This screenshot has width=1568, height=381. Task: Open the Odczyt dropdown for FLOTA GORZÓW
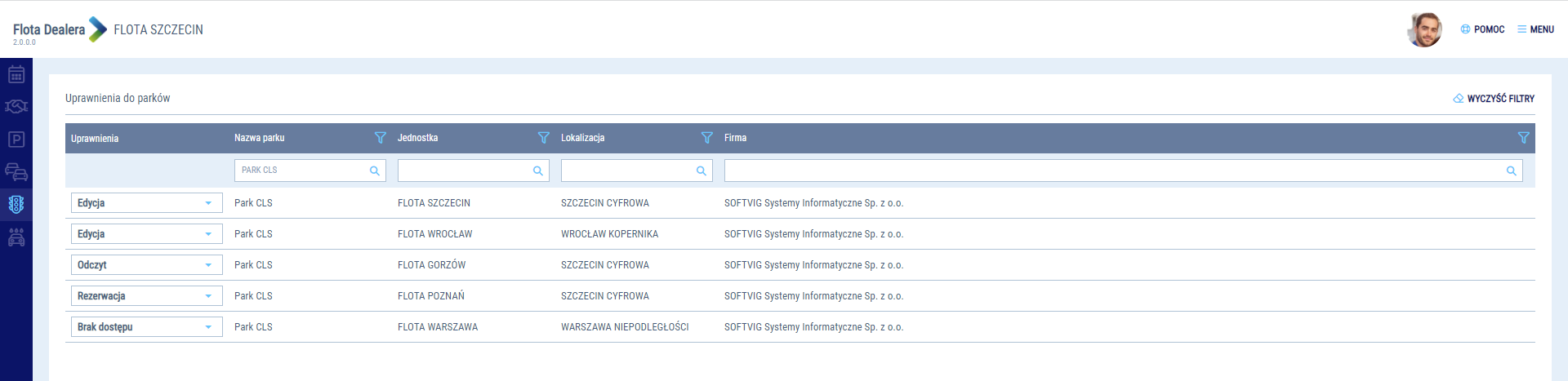146,265
